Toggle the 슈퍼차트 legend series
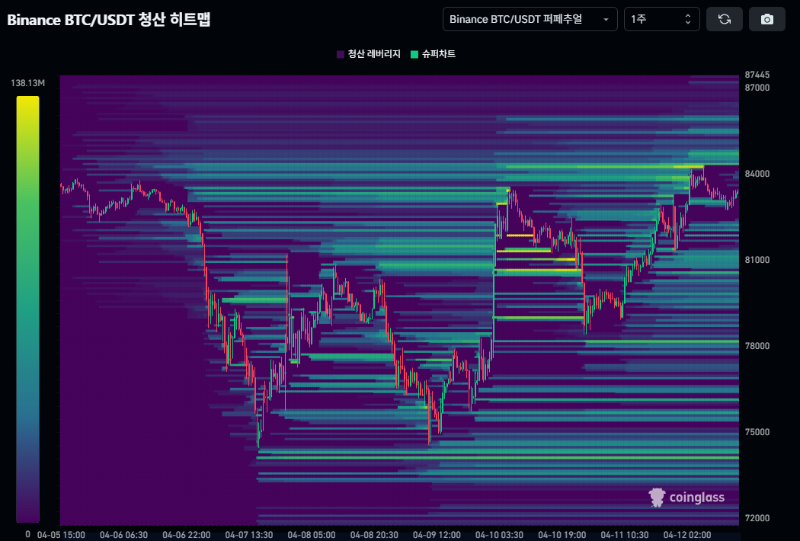This screenshot has width=800, height=541. (433, 54)
